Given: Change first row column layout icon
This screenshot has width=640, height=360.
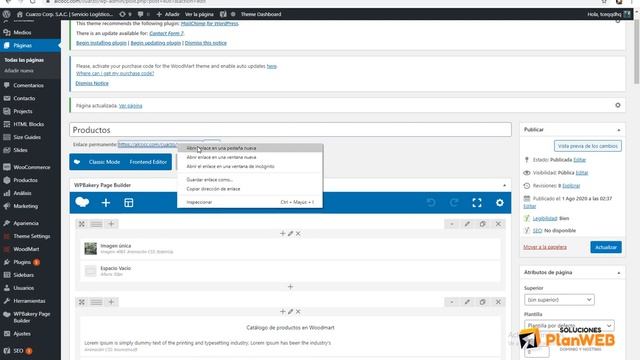Looking at the screenshot, I should tap(96, 224).
